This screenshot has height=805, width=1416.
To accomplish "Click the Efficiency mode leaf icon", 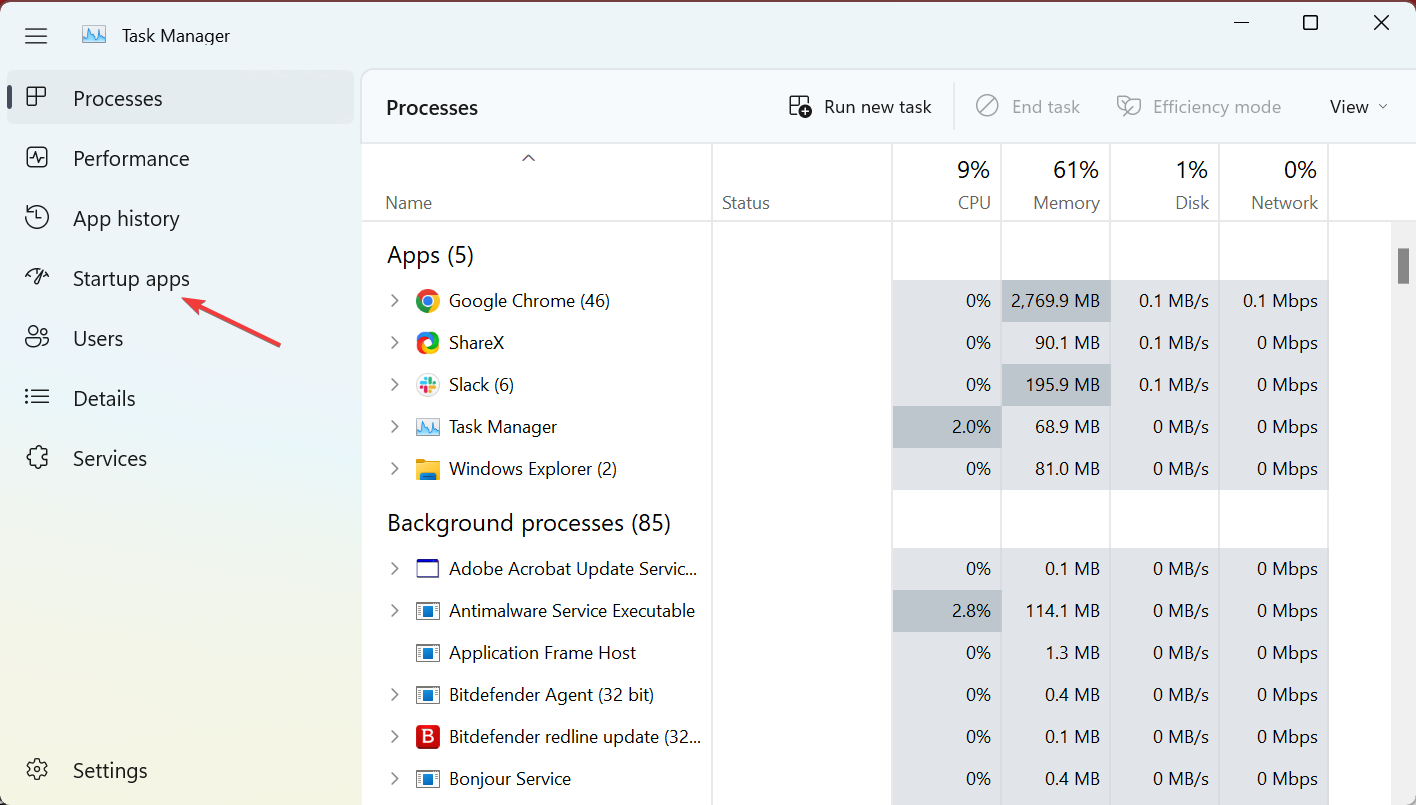I will (x=1129, y=107).
